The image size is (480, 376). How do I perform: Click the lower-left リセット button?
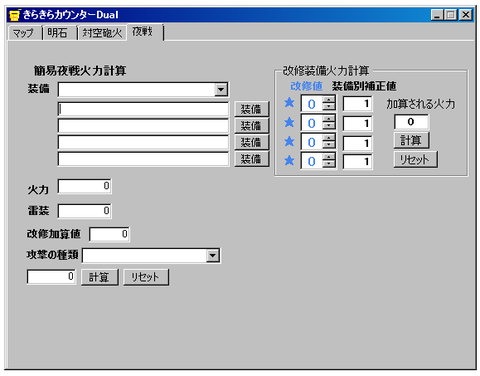[146, 277]
